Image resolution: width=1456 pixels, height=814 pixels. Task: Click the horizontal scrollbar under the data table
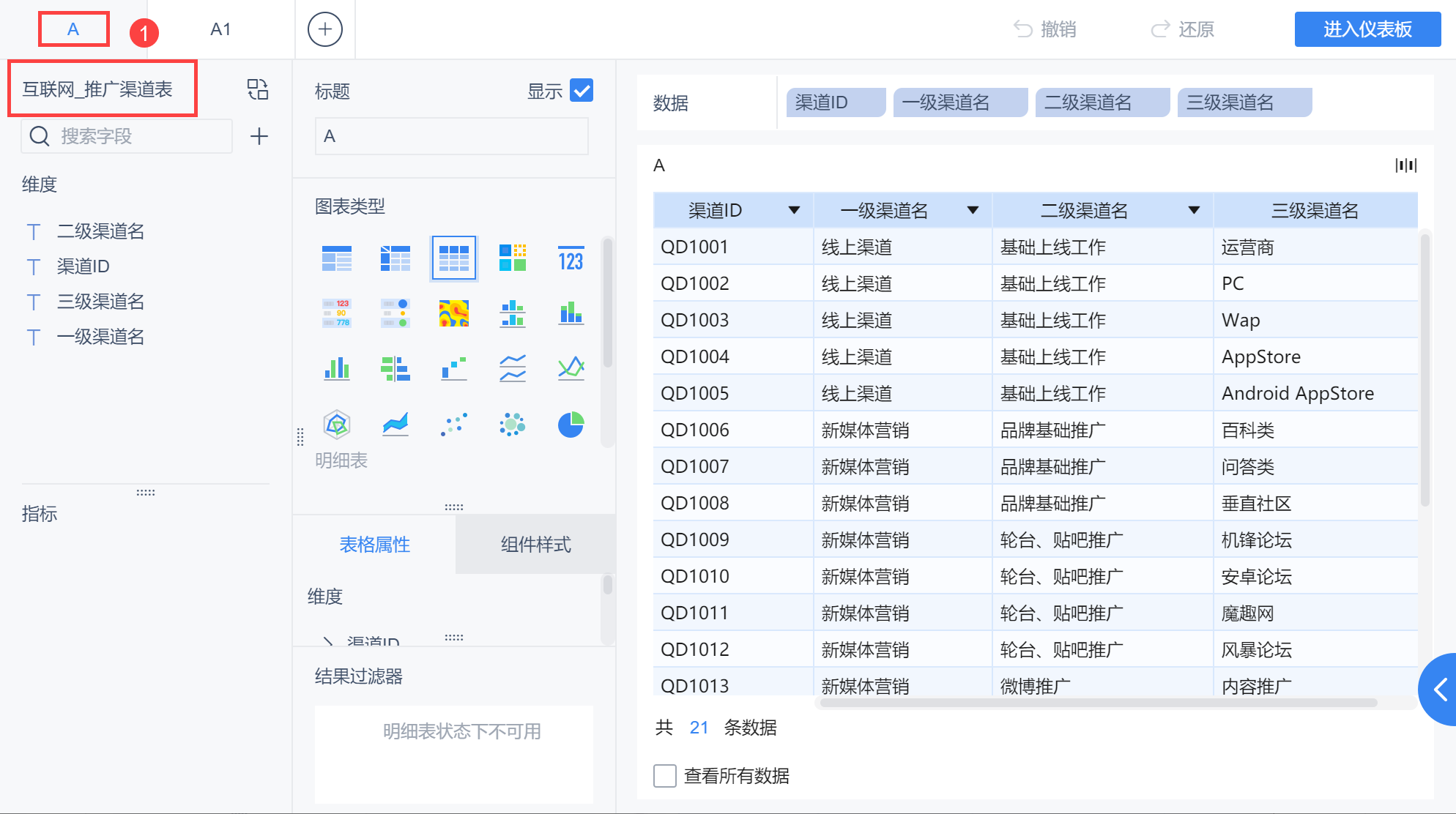(x=1099, y=703)
